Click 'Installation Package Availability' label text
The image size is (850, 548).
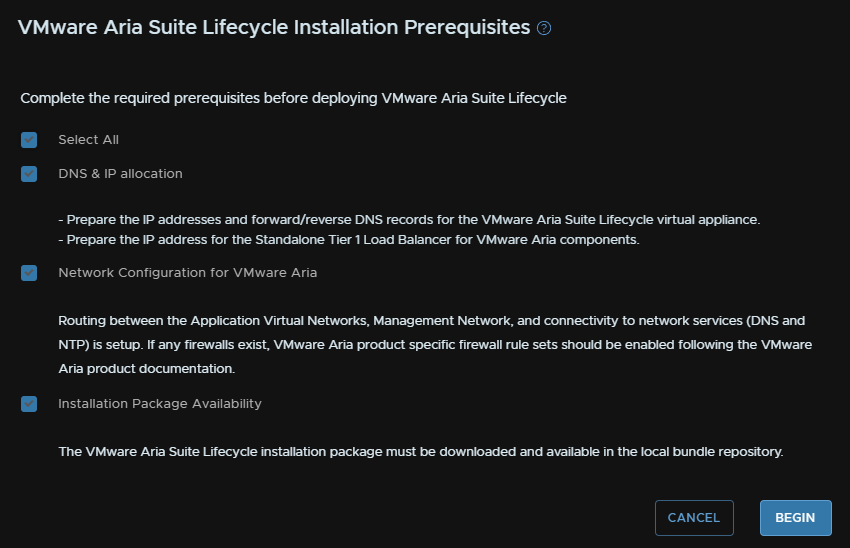click(x=160, y=404)
